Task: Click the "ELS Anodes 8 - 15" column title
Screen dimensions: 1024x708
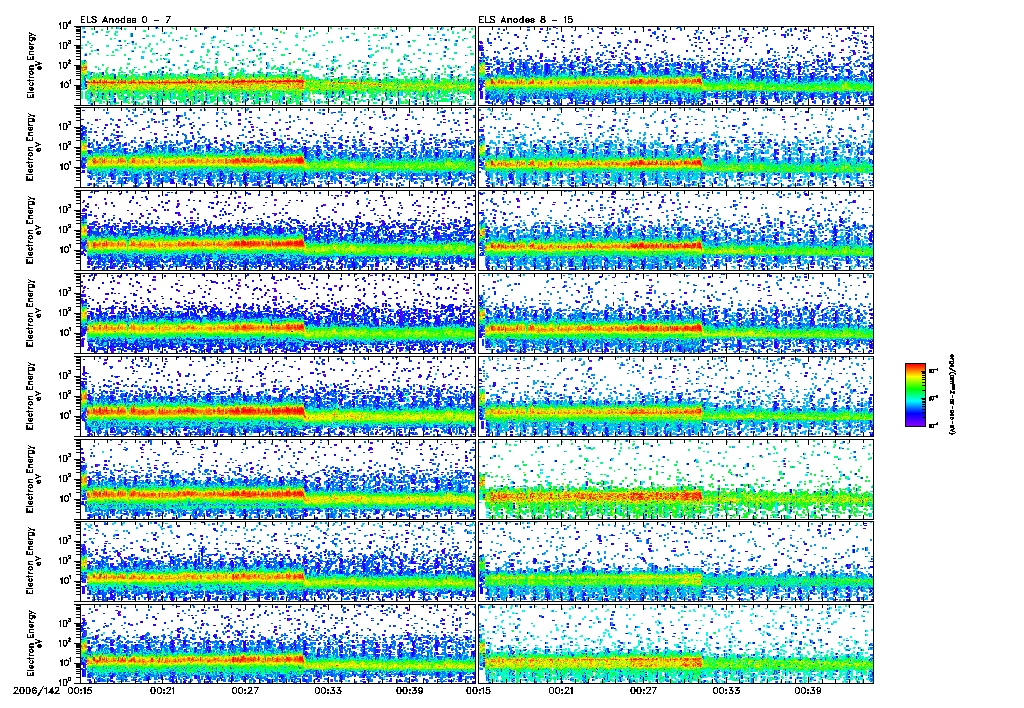Action: (526, 20)
